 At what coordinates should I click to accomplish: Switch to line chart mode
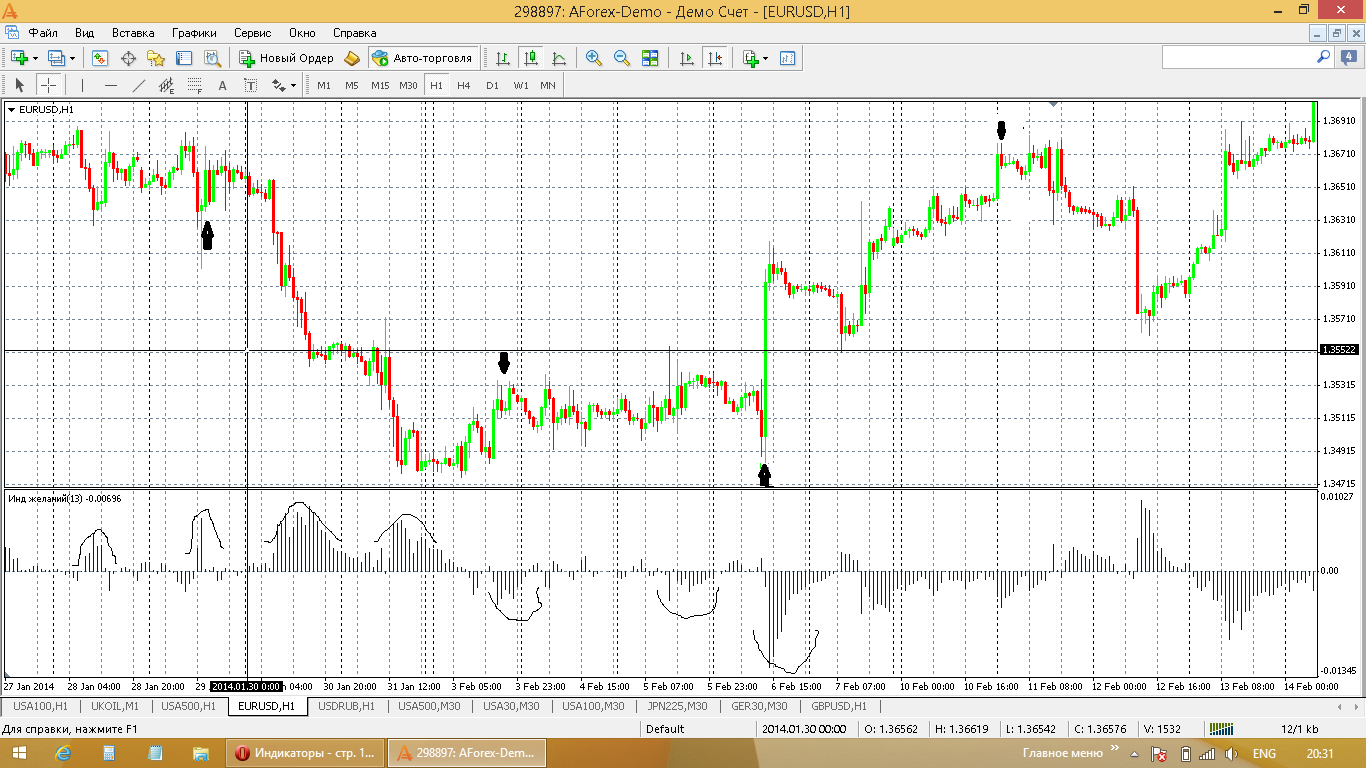pos(558,58)
